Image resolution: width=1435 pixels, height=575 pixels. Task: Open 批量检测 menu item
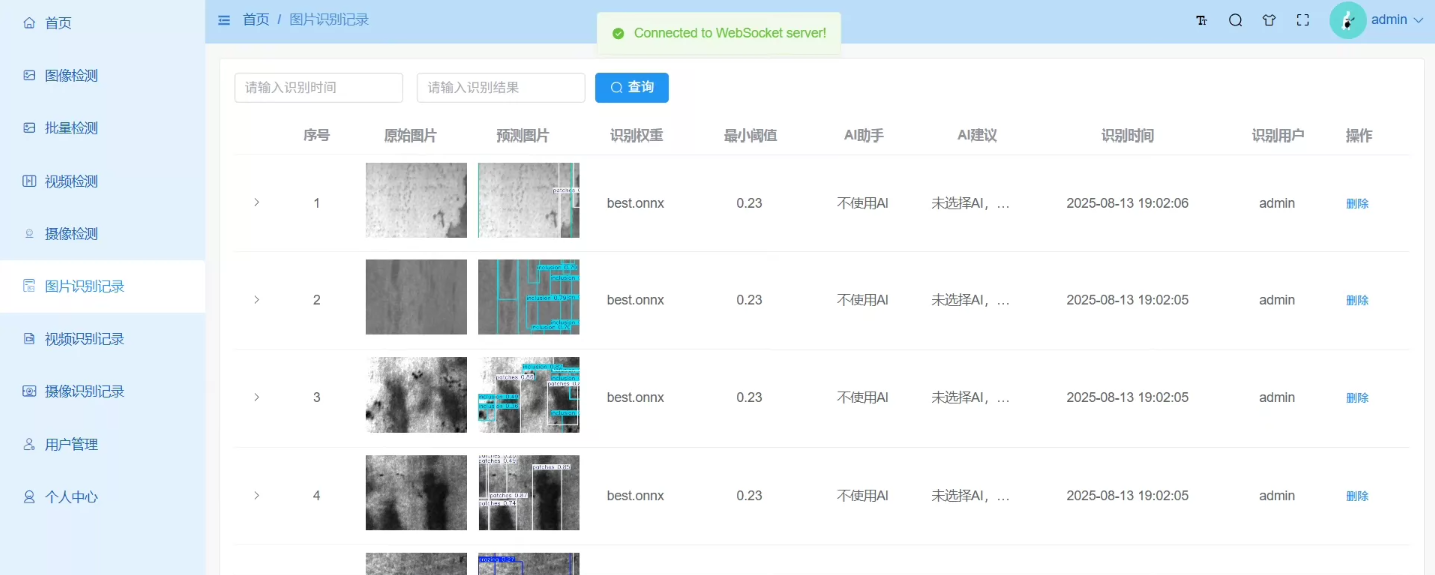click(102, 128)
